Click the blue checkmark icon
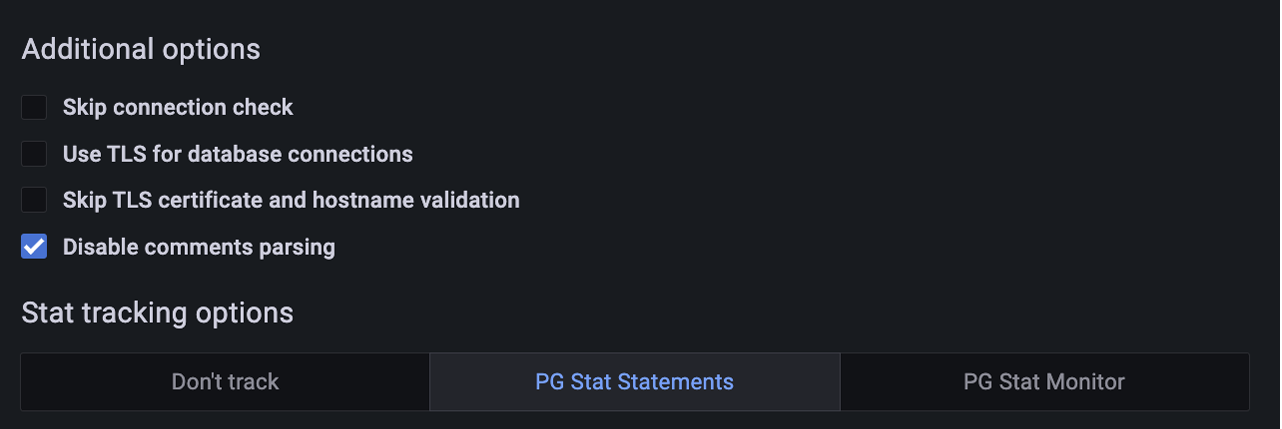The width and height of the screenshot is (1282, 429). tap(34, 247)
